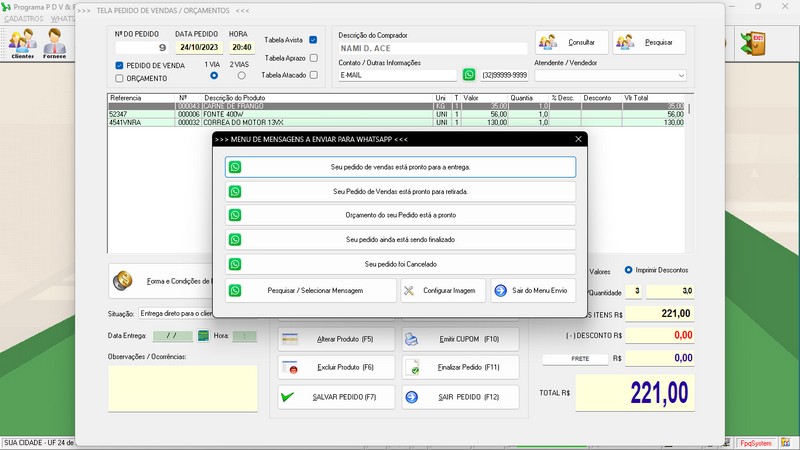Click the Observações / Ocorrências text area
Viewport: 800px width, 450px height.
(x=182, y=388)
